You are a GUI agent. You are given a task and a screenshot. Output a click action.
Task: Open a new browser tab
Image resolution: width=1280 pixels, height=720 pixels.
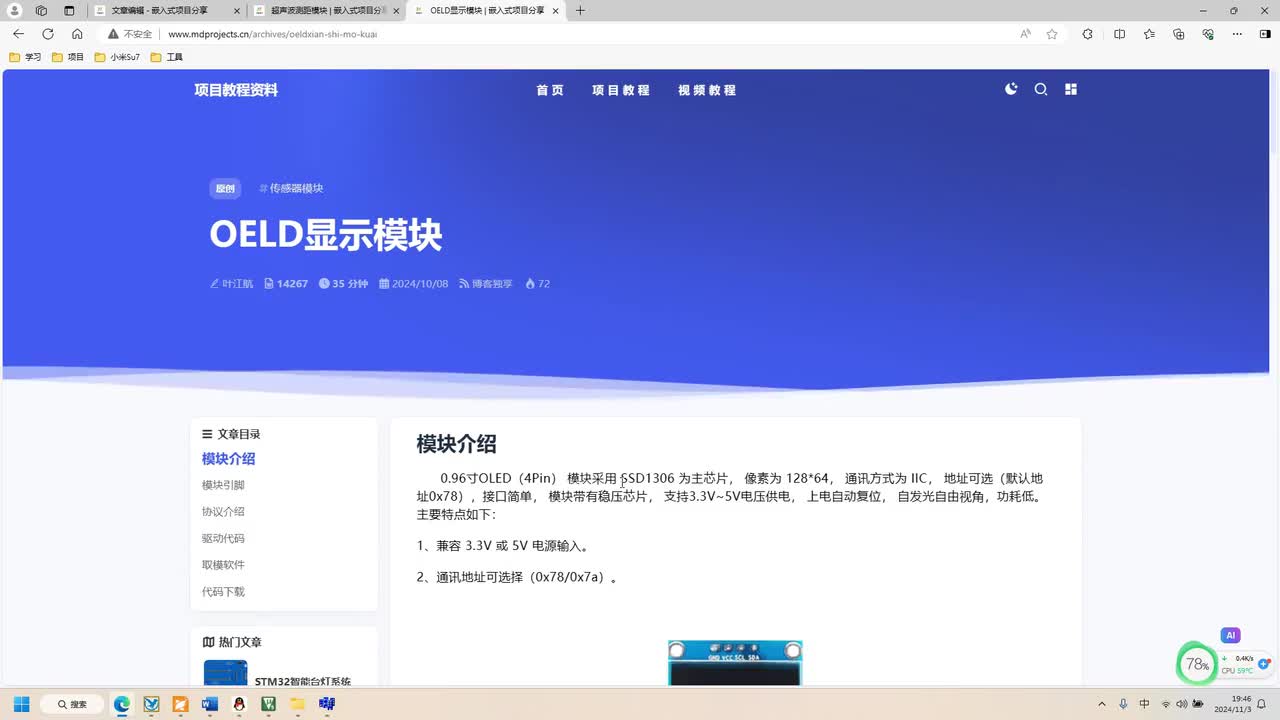pos(580,10)
